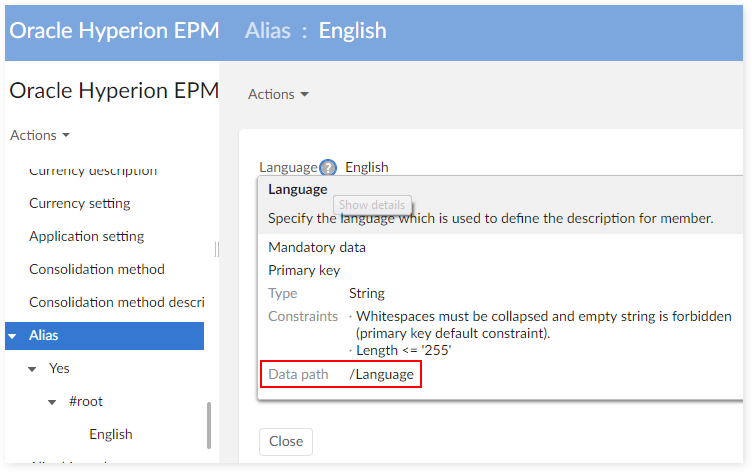The width and height of the screenshot is (752, 472).
Task: Click the sidebar splitter handle
Action: tap(217, 249)
